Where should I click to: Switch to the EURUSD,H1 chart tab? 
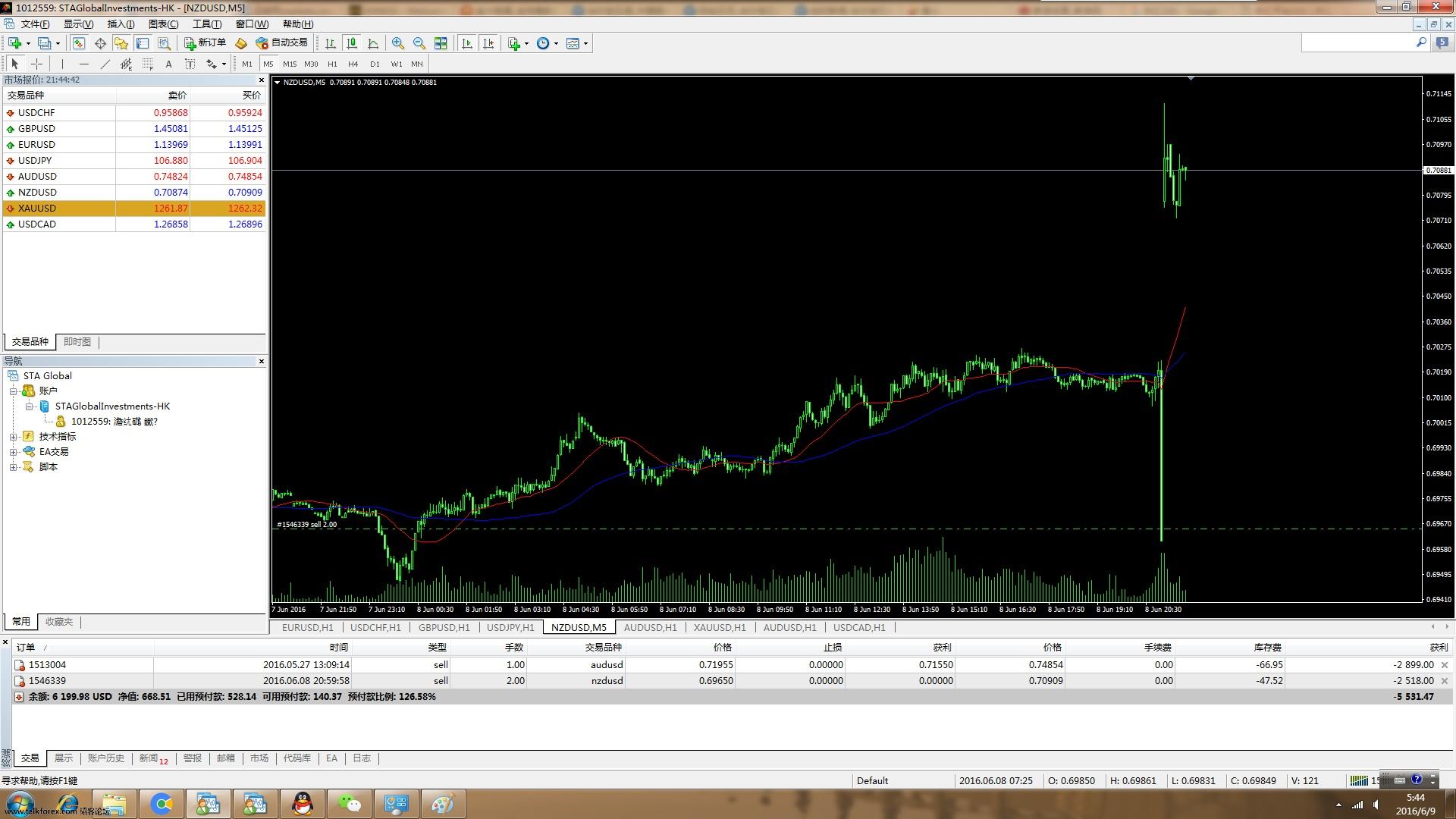tap(307, 627)
